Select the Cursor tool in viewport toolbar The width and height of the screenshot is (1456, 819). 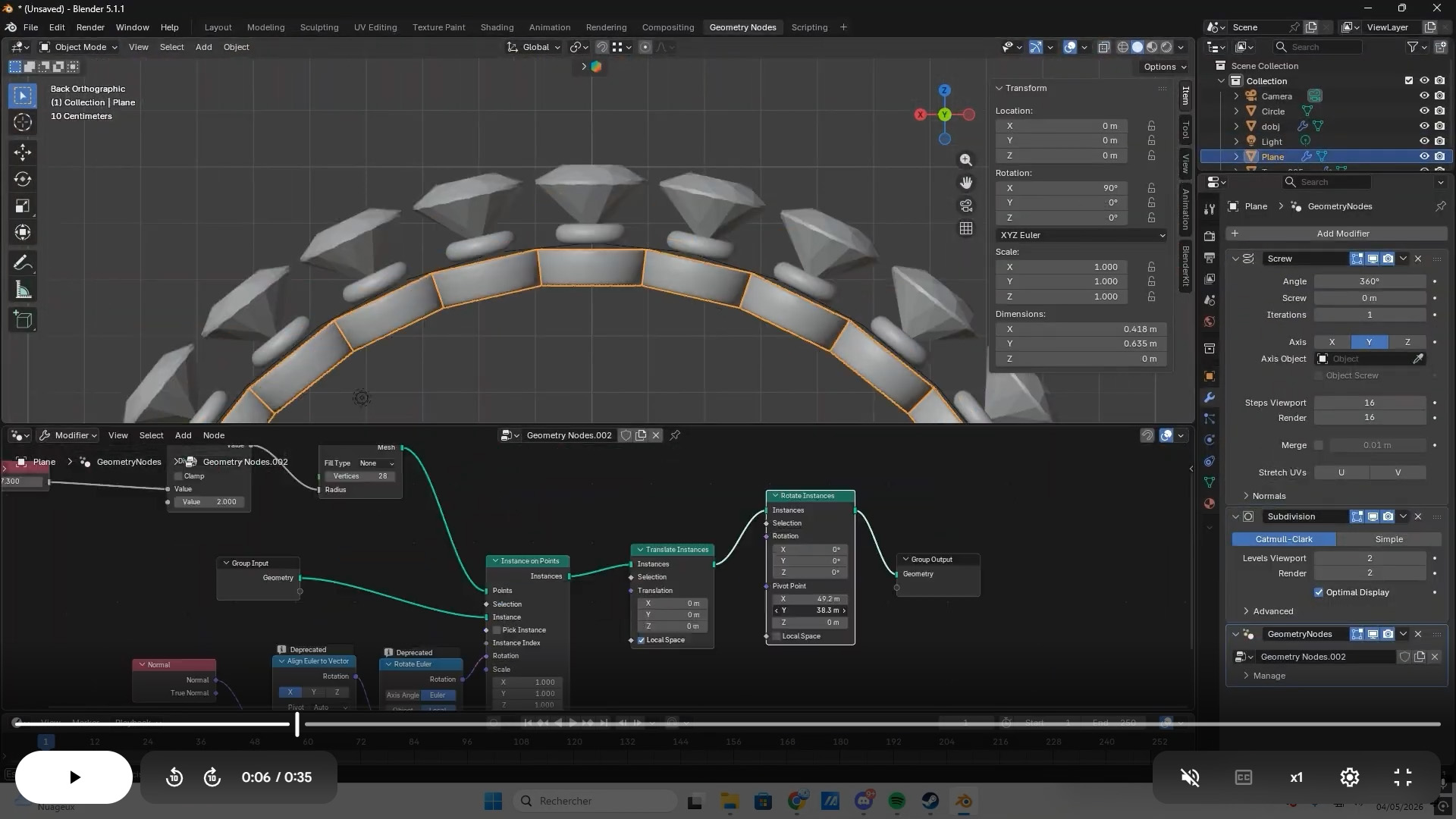coord(23,122)
